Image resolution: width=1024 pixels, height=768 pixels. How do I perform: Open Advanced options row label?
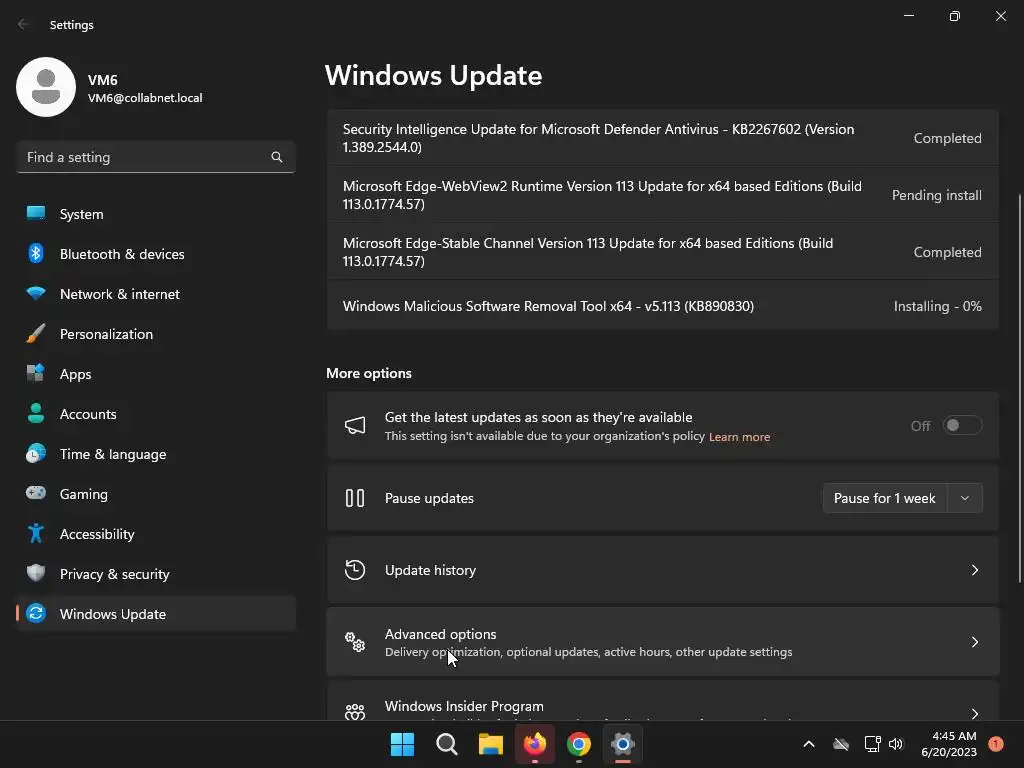440,634
